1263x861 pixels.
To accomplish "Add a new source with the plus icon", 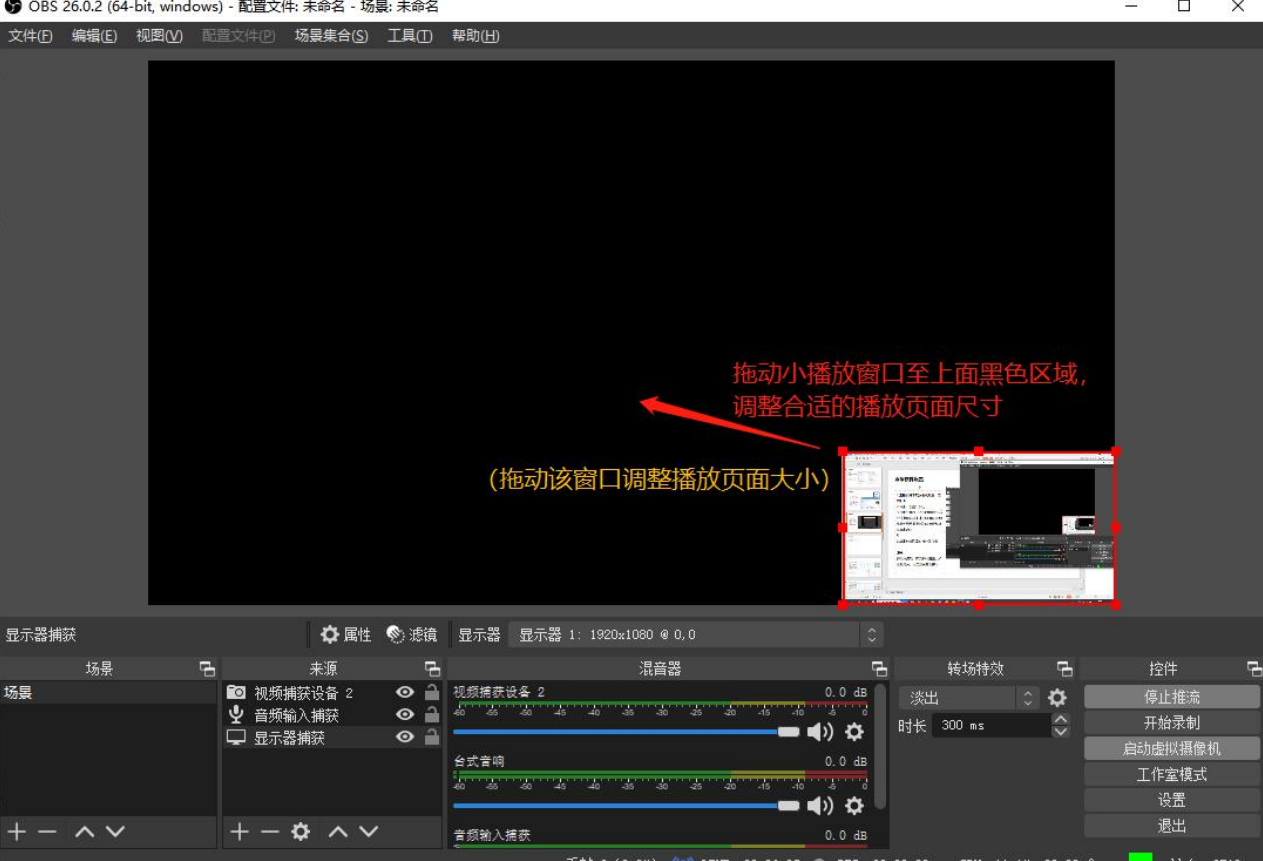I will click(x=239, y=832).
